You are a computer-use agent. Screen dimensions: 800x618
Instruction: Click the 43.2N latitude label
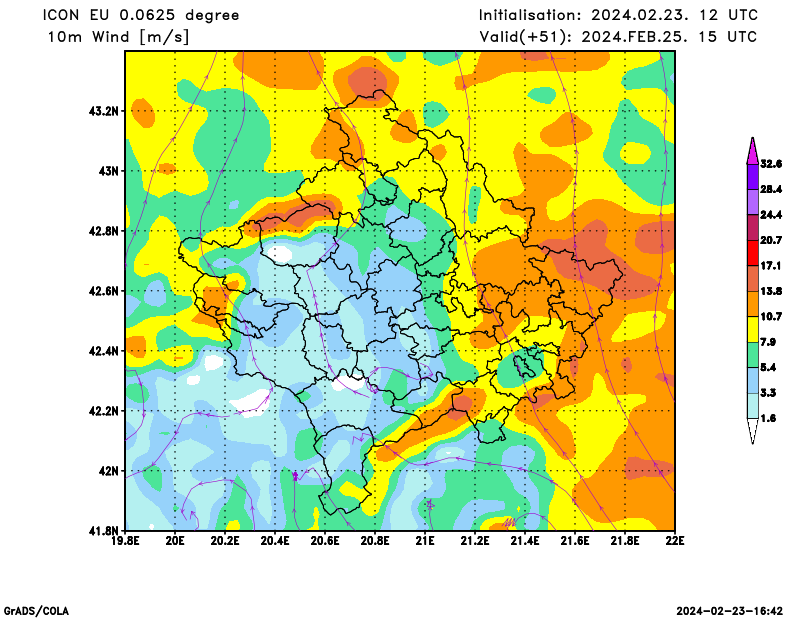(x=104, y=111)
